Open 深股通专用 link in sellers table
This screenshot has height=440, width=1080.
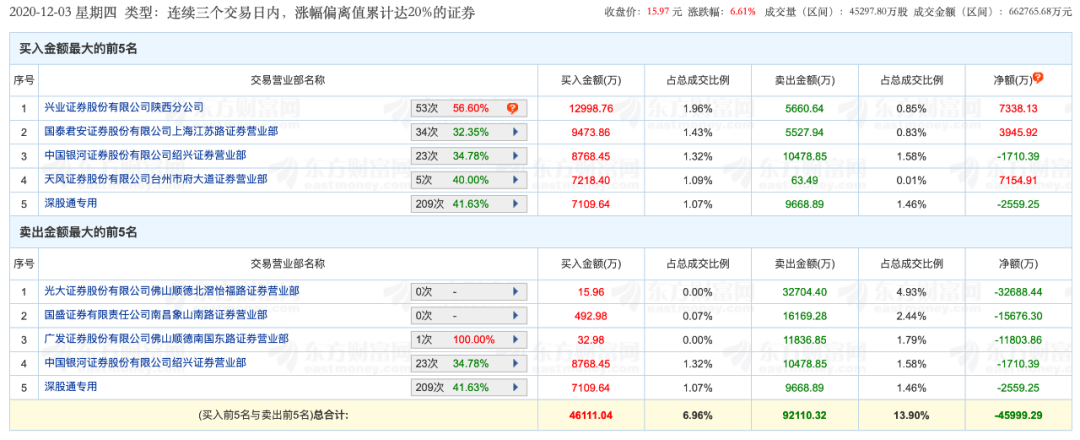[x=71, y=386]
